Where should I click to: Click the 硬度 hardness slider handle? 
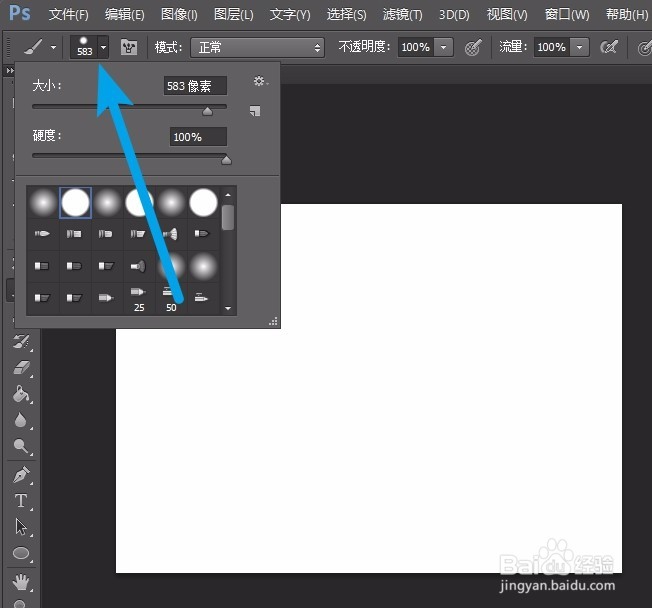(x=226, y=160)
